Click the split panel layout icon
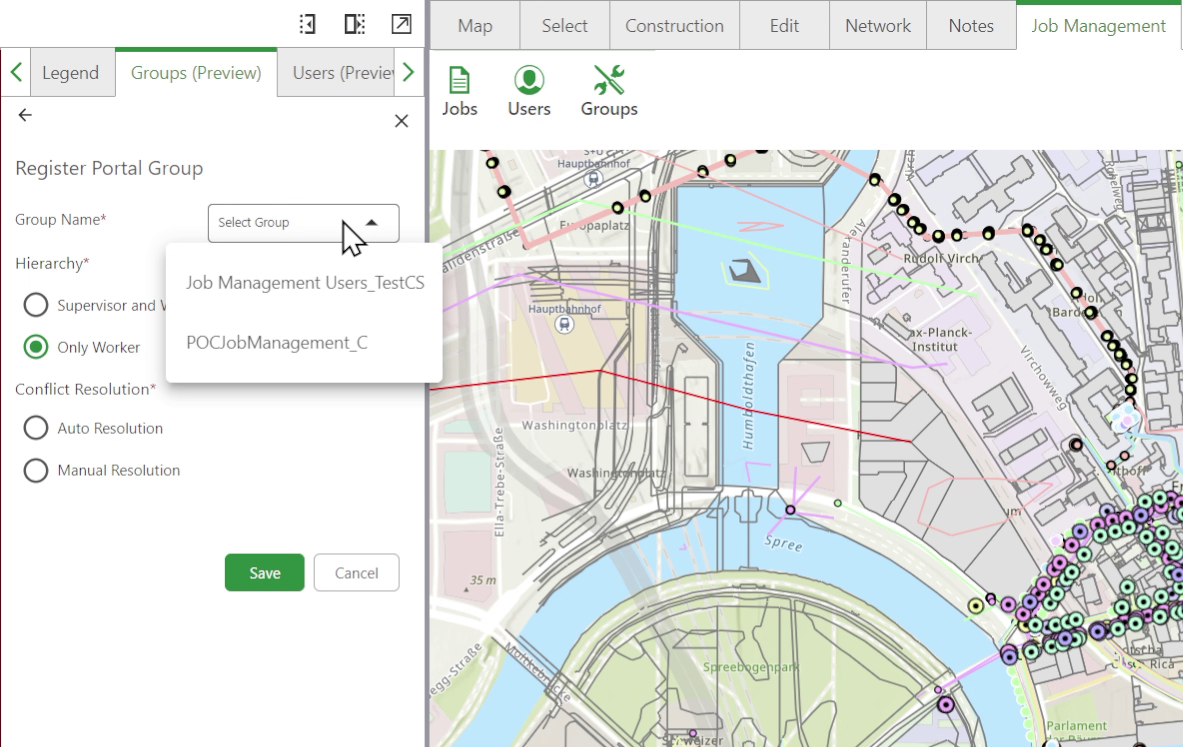 point(355,24)
